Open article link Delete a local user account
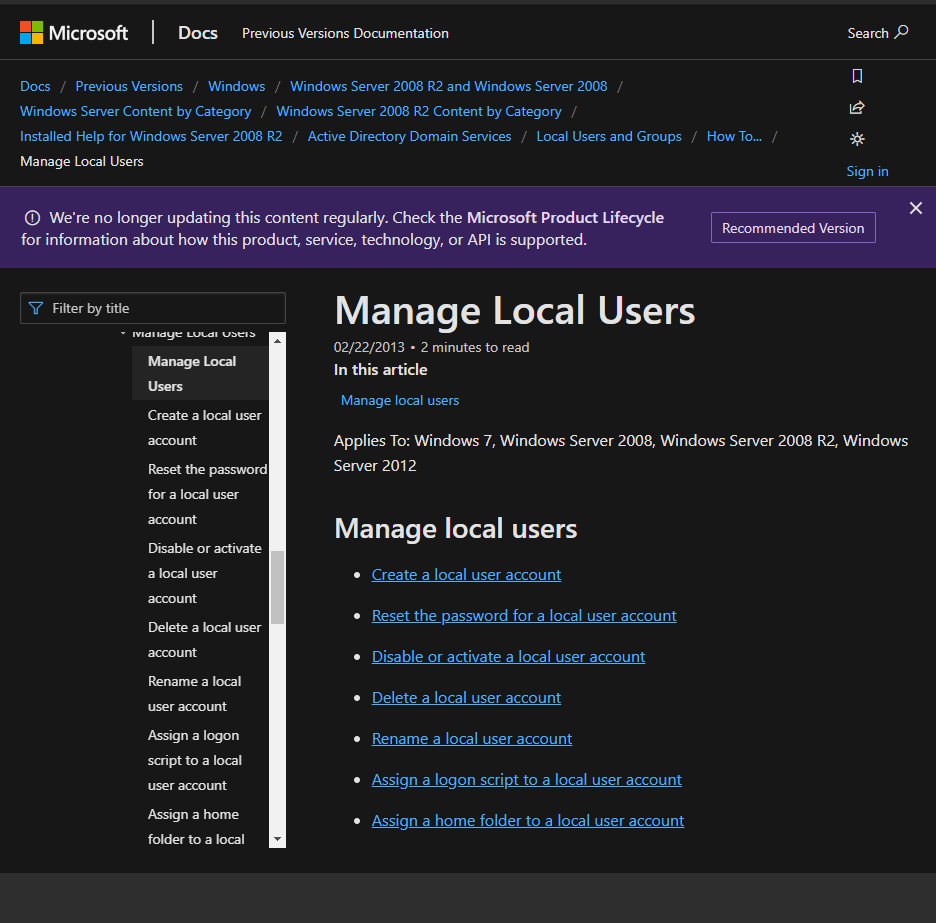This screenshot has height=923, width=936. click(x=466, y=697)
